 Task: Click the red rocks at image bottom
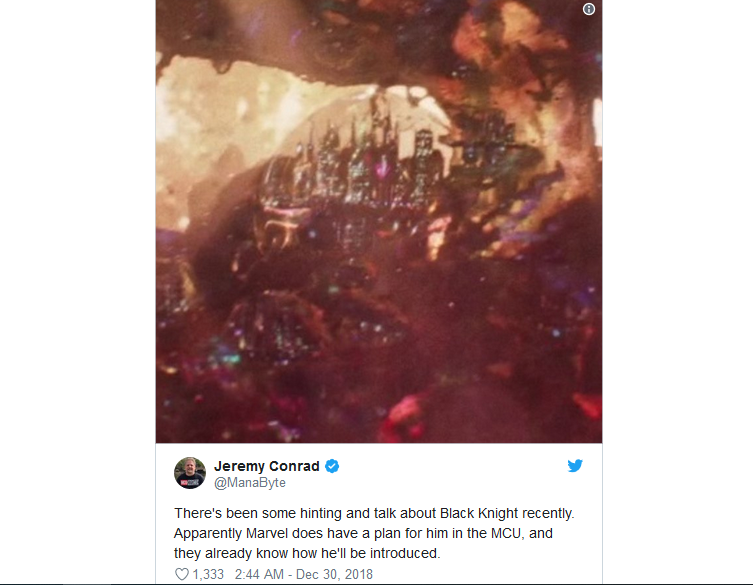pos(403,413)
